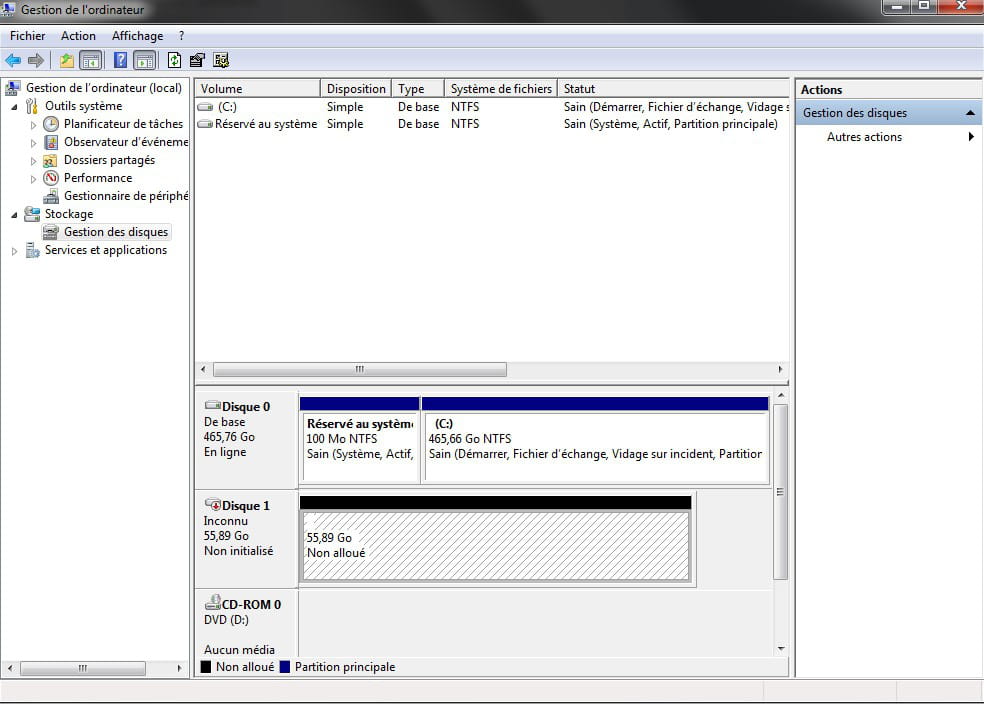Click the Properties toolbar icon
Image resolution: width=984 pixels, height=704 pixels.
(x=197, y=60)
